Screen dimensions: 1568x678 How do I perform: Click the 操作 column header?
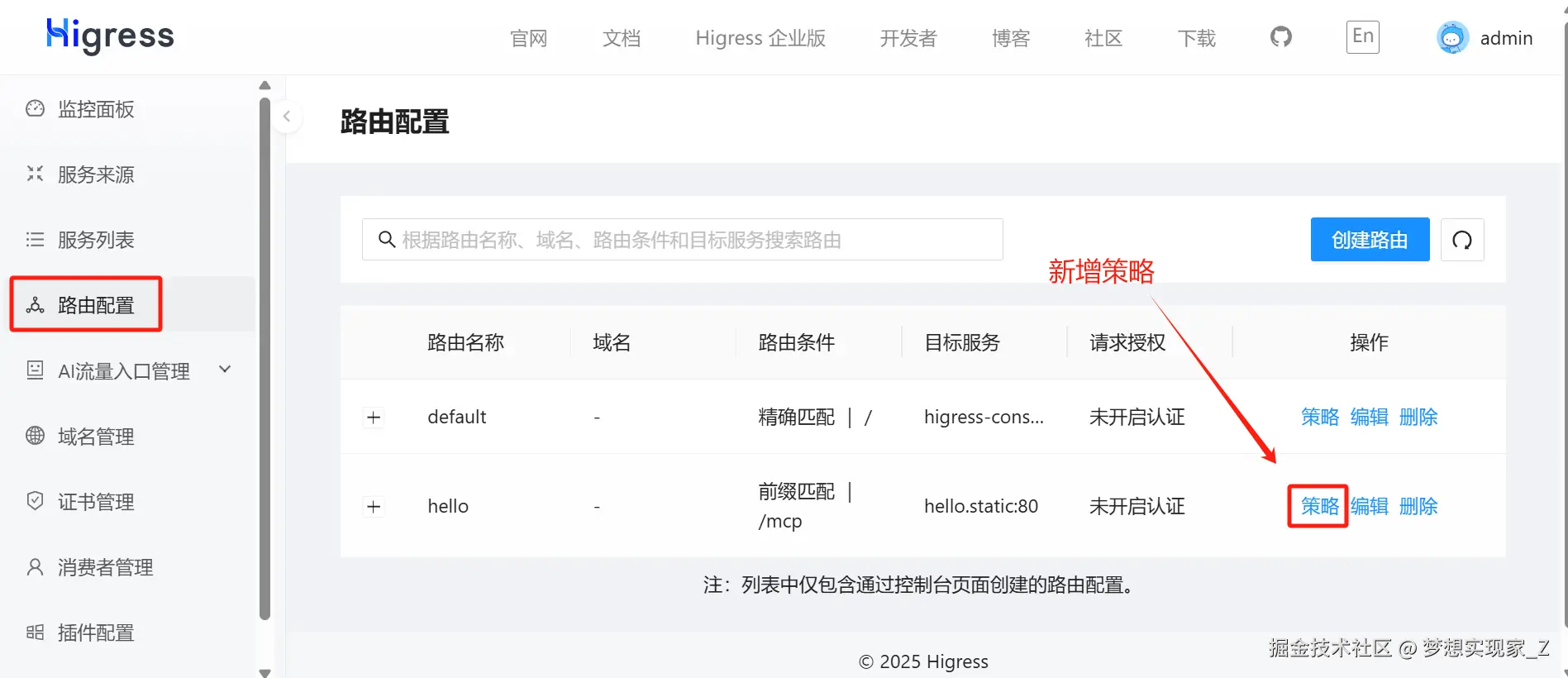[x=1369, y=342]
